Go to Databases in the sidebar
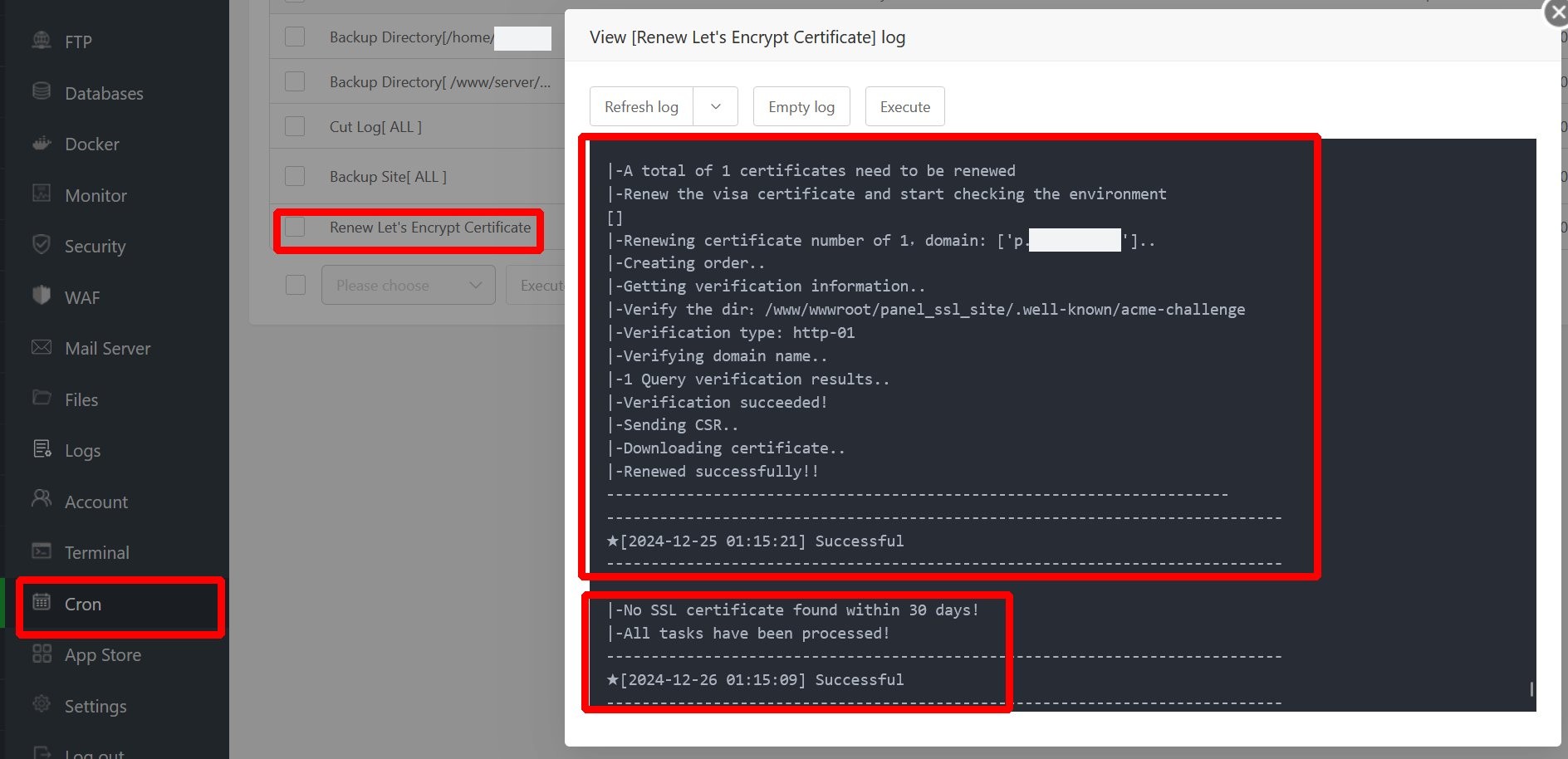Viewport: 1568px width, 759px height. (x=104, y=93)
